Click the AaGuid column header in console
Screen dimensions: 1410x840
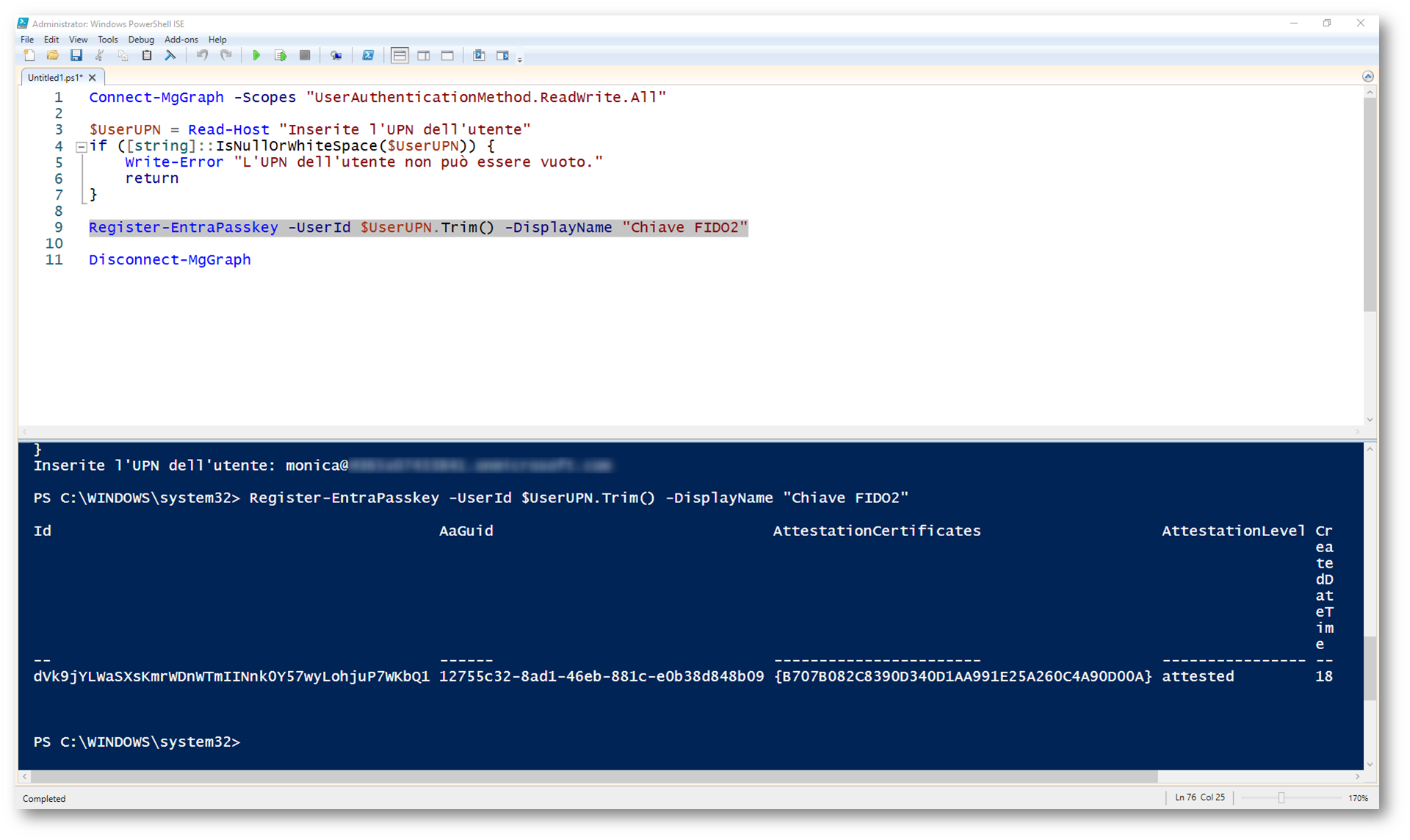coord(466,531)
